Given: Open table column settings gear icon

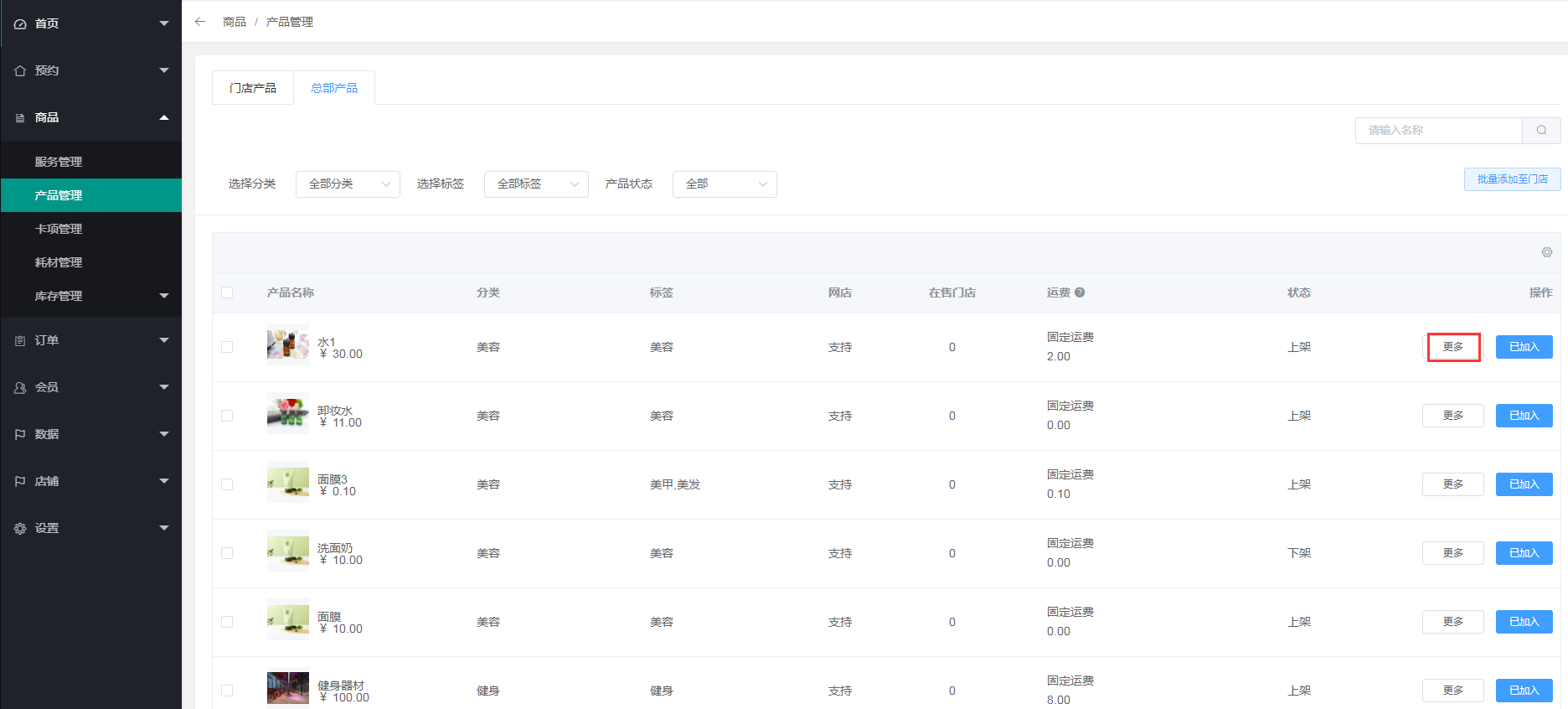Looking at the screenshot, I should 1546,252.
